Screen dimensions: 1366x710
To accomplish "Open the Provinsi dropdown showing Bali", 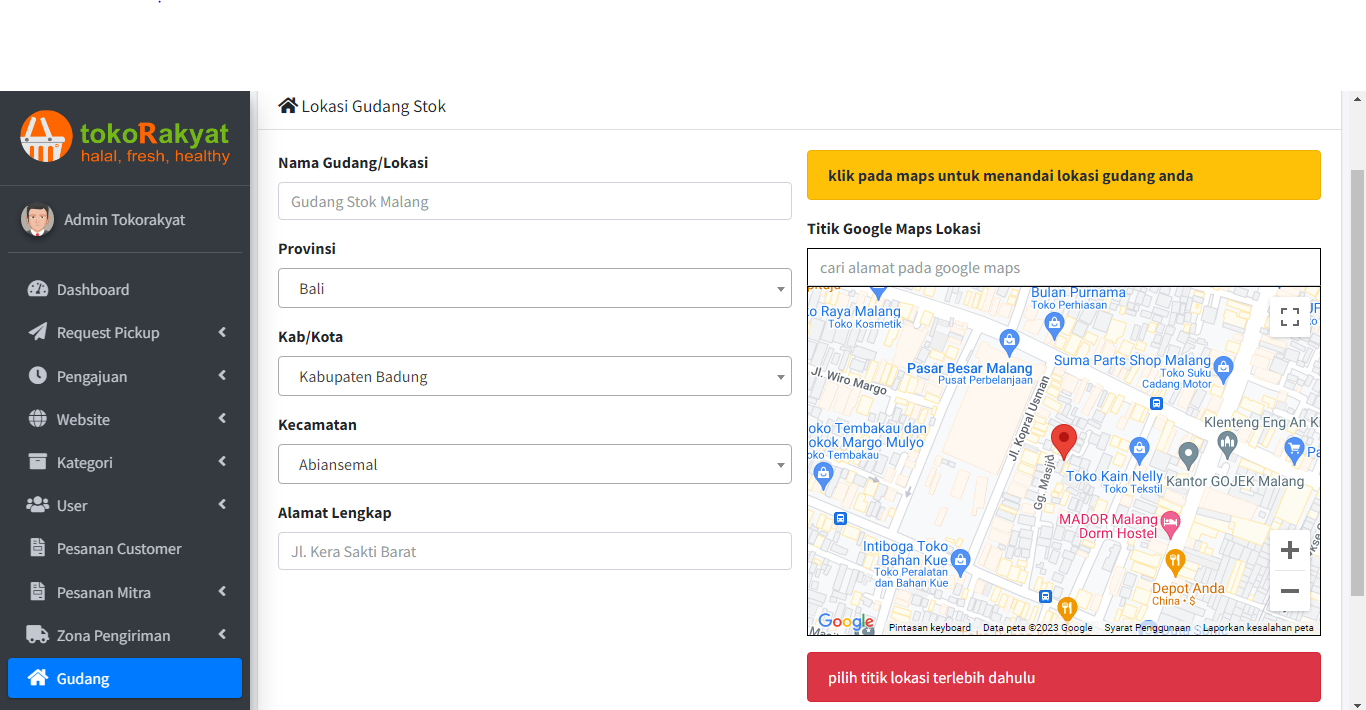I will click(534, 288).
